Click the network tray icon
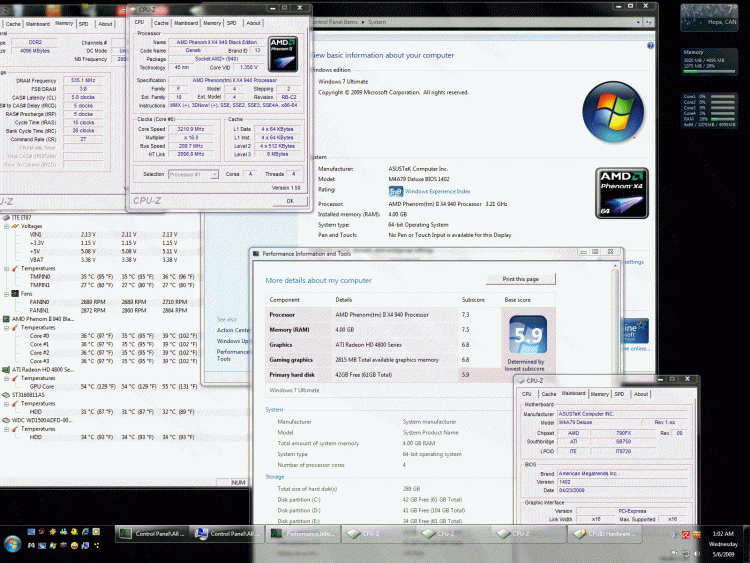The width and height of the screenshot is (750, 563). coord(685,554)
